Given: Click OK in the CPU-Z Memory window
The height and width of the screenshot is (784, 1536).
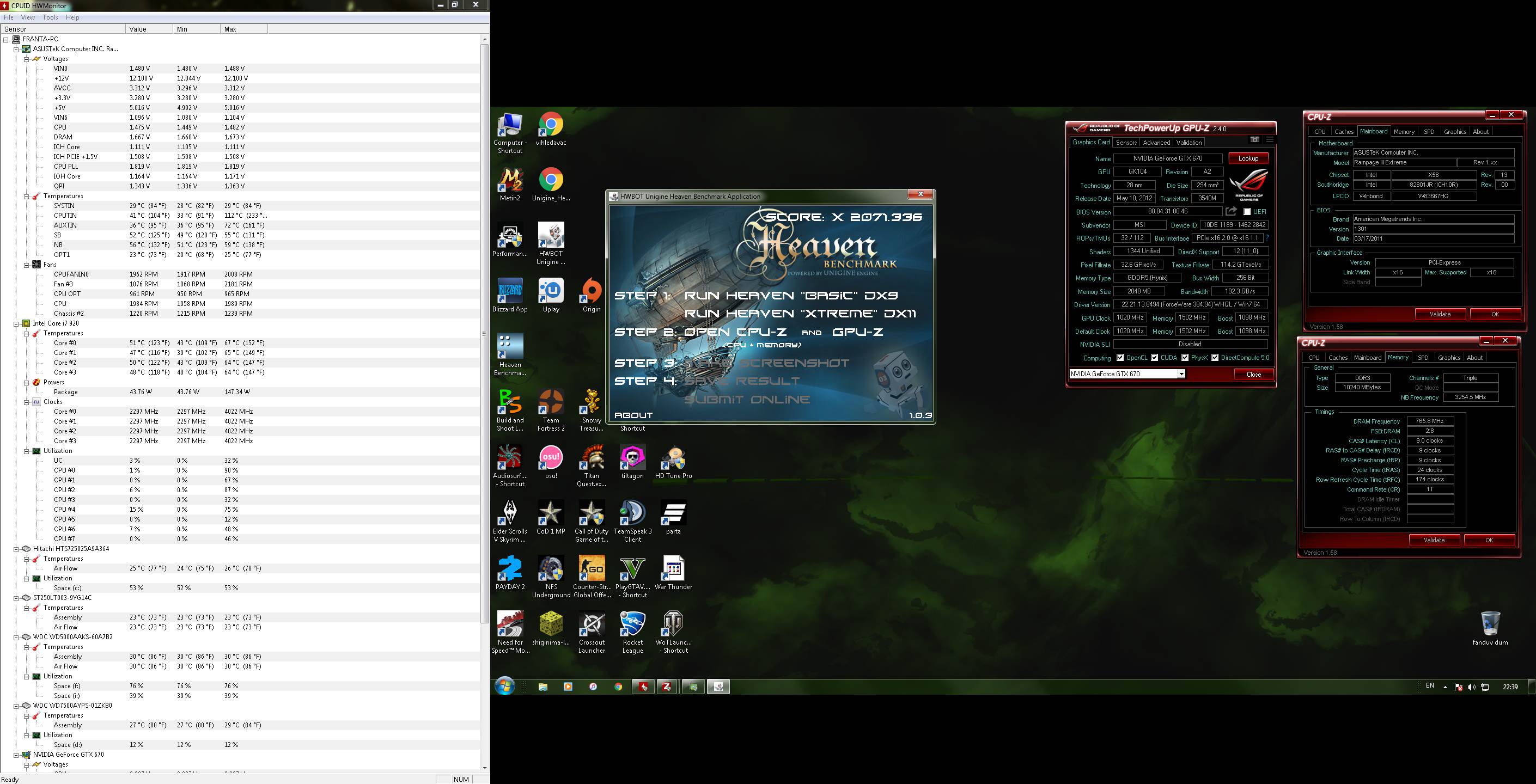Looking at the screenshot, I should (1489, 540).
